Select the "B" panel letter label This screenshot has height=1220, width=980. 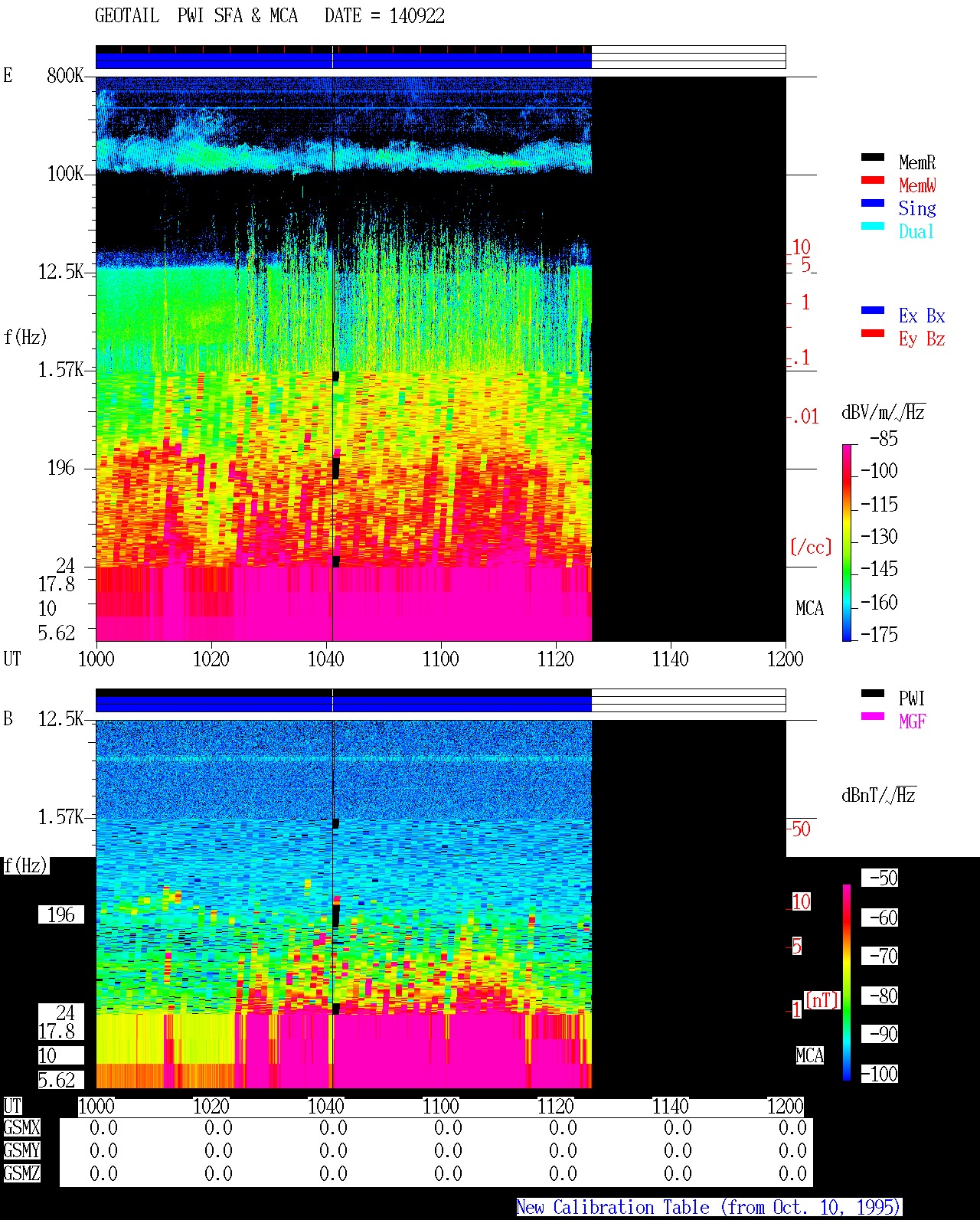pos(8,718)
